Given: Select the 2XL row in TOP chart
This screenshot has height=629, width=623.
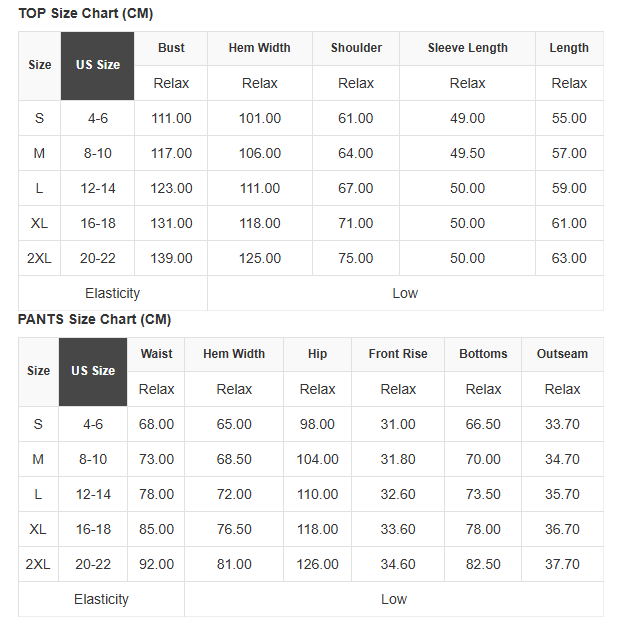Looking at the screenshot, I should pos(311,258).
